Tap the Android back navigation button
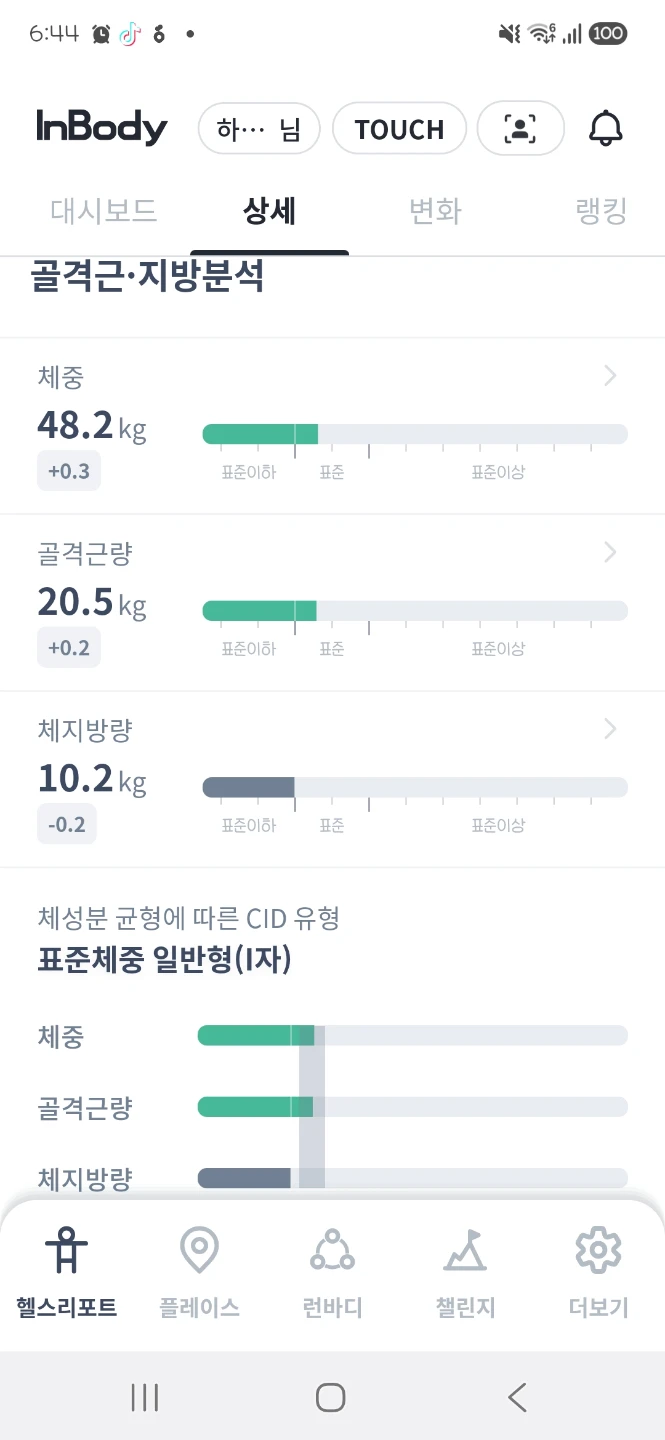The width and height of the screenshot is (665, 1440). 517,1397
